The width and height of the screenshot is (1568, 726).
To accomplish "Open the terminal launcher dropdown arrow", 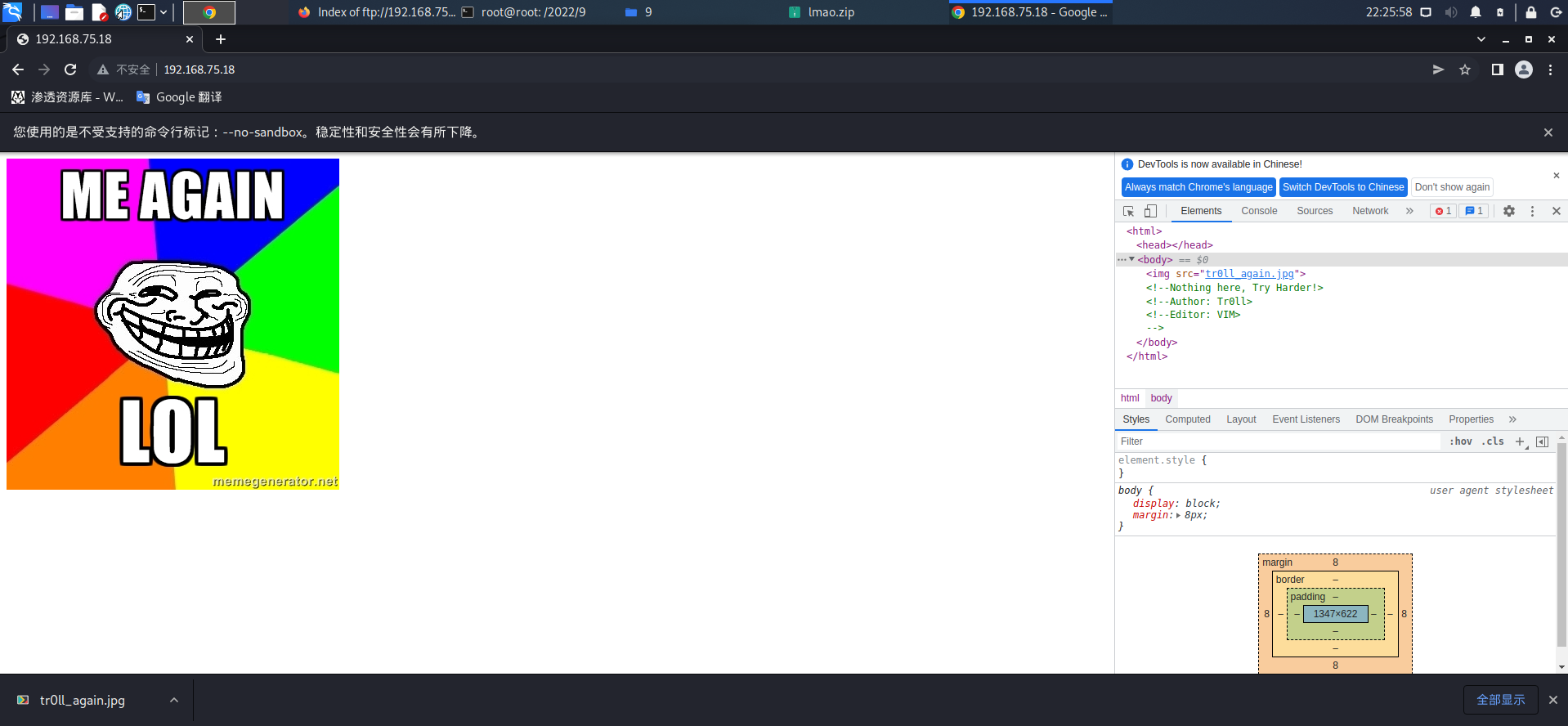I will (x=164, y=12).
